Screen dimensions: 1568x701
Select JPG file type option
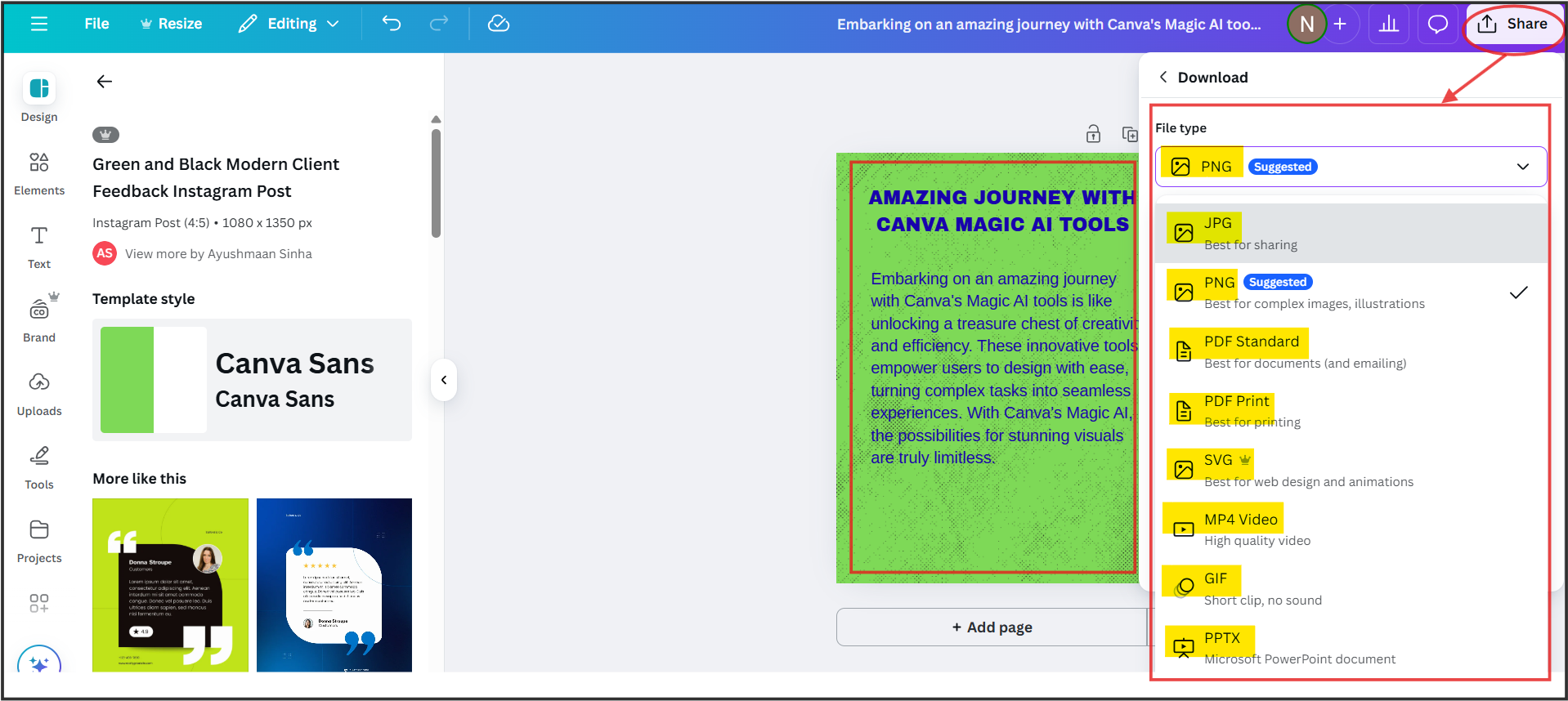pyautogui.click(x=1351, y=233)
